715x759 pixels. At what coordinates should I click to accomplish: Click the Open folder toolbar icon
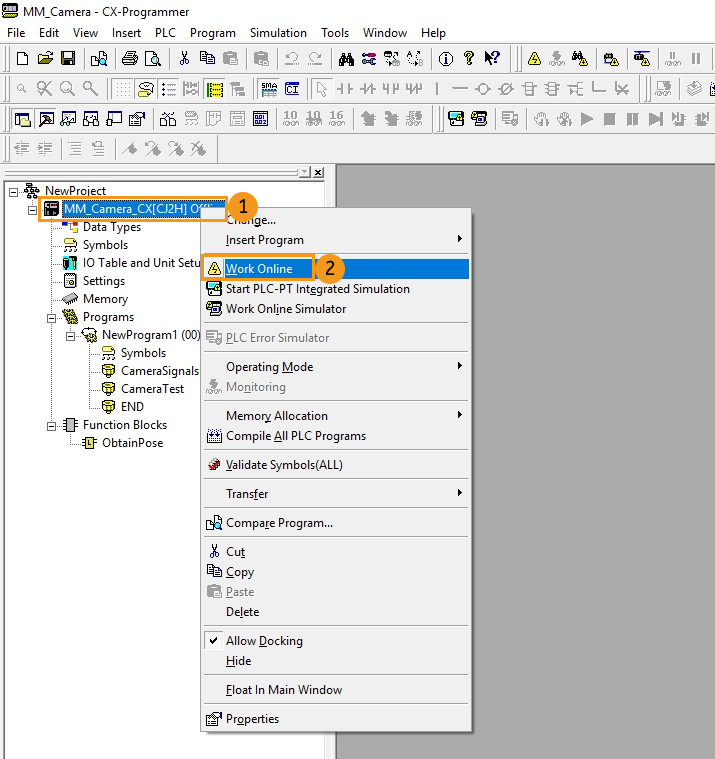pyautogui.click(x=45, y=58)
